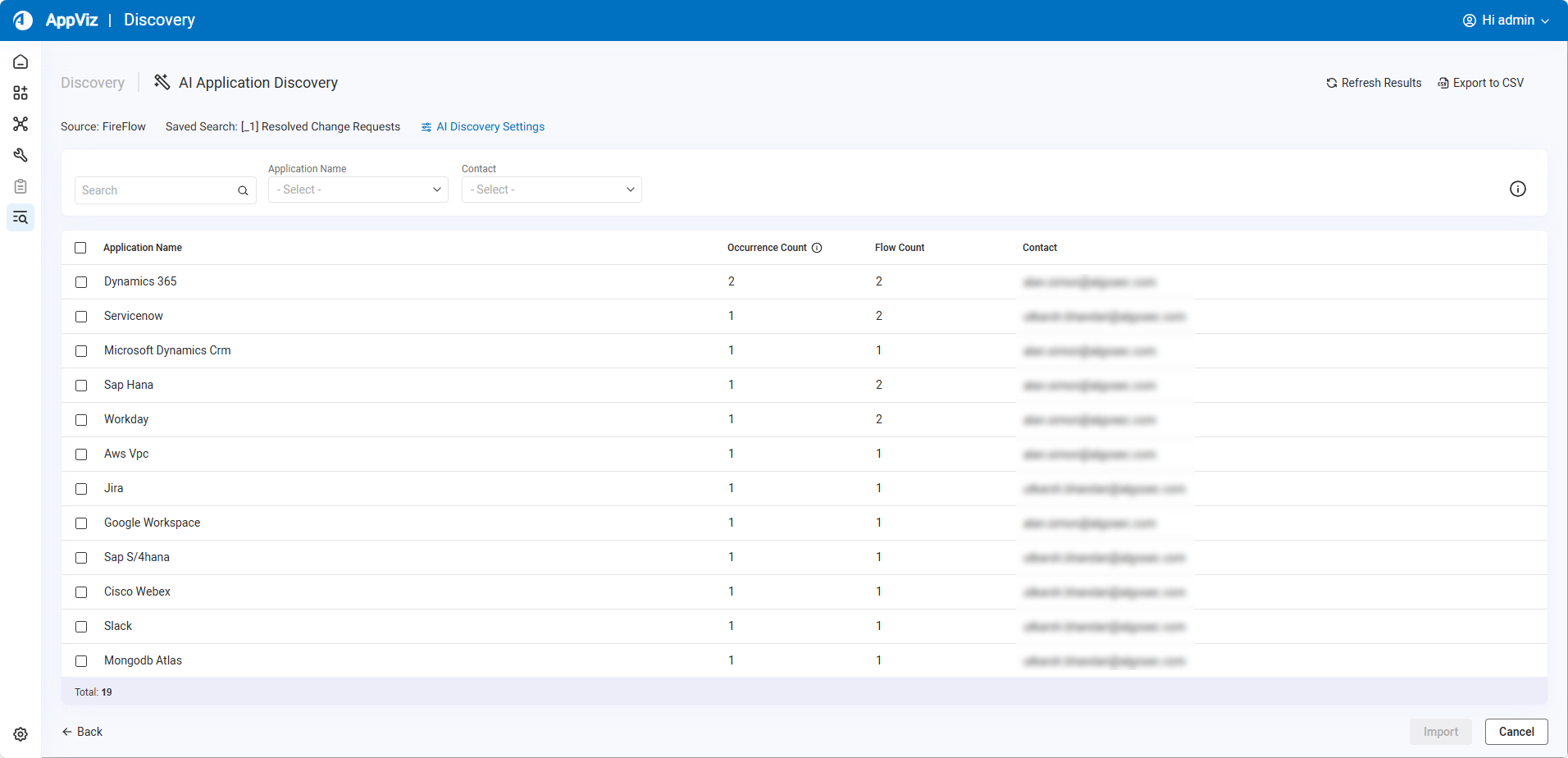Click the home icon in the sidebar

point(21,62)
